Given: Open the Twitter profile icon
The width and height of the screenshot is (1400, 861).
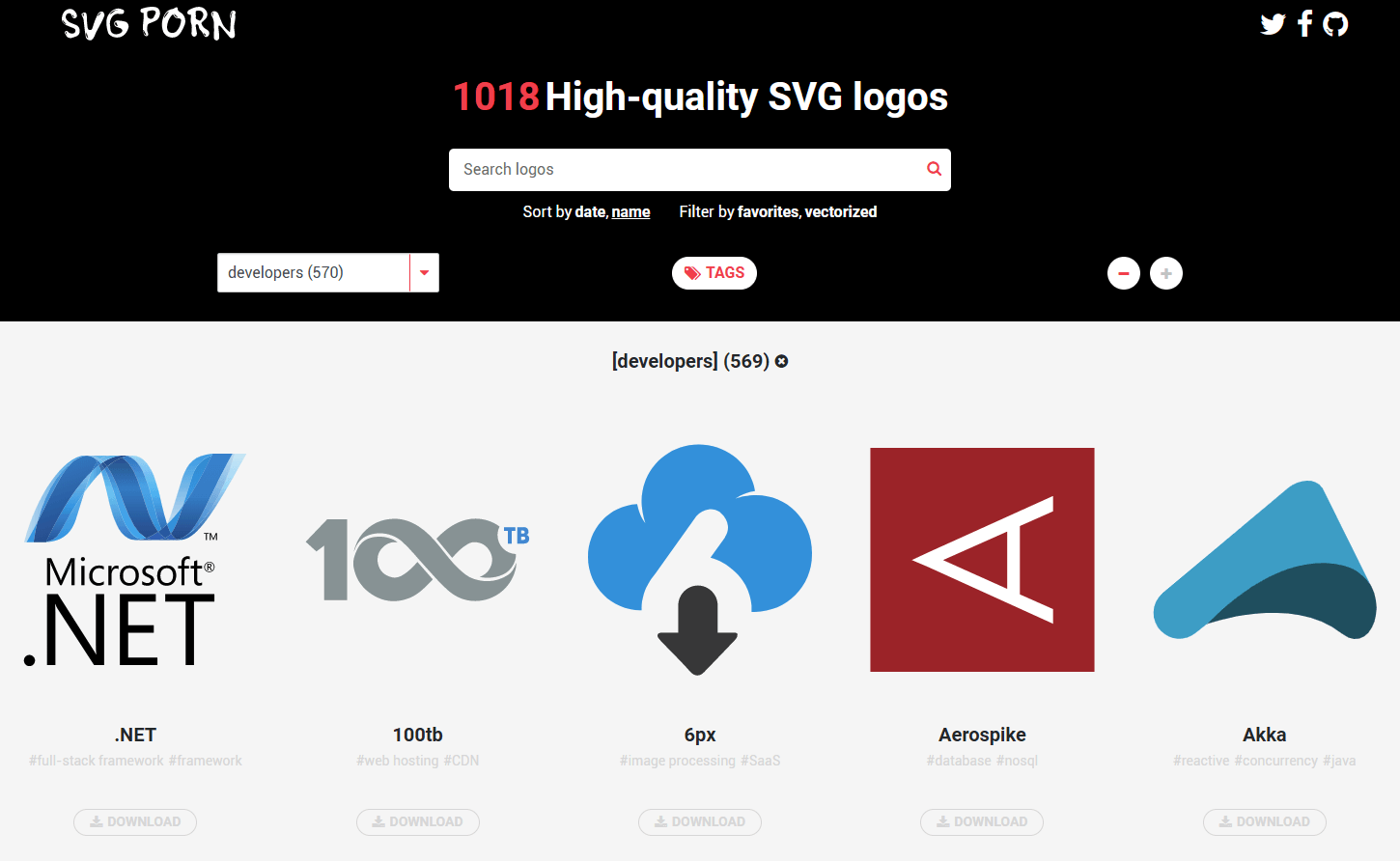Looking at the screenshot, I should [x=1272, y=24].
